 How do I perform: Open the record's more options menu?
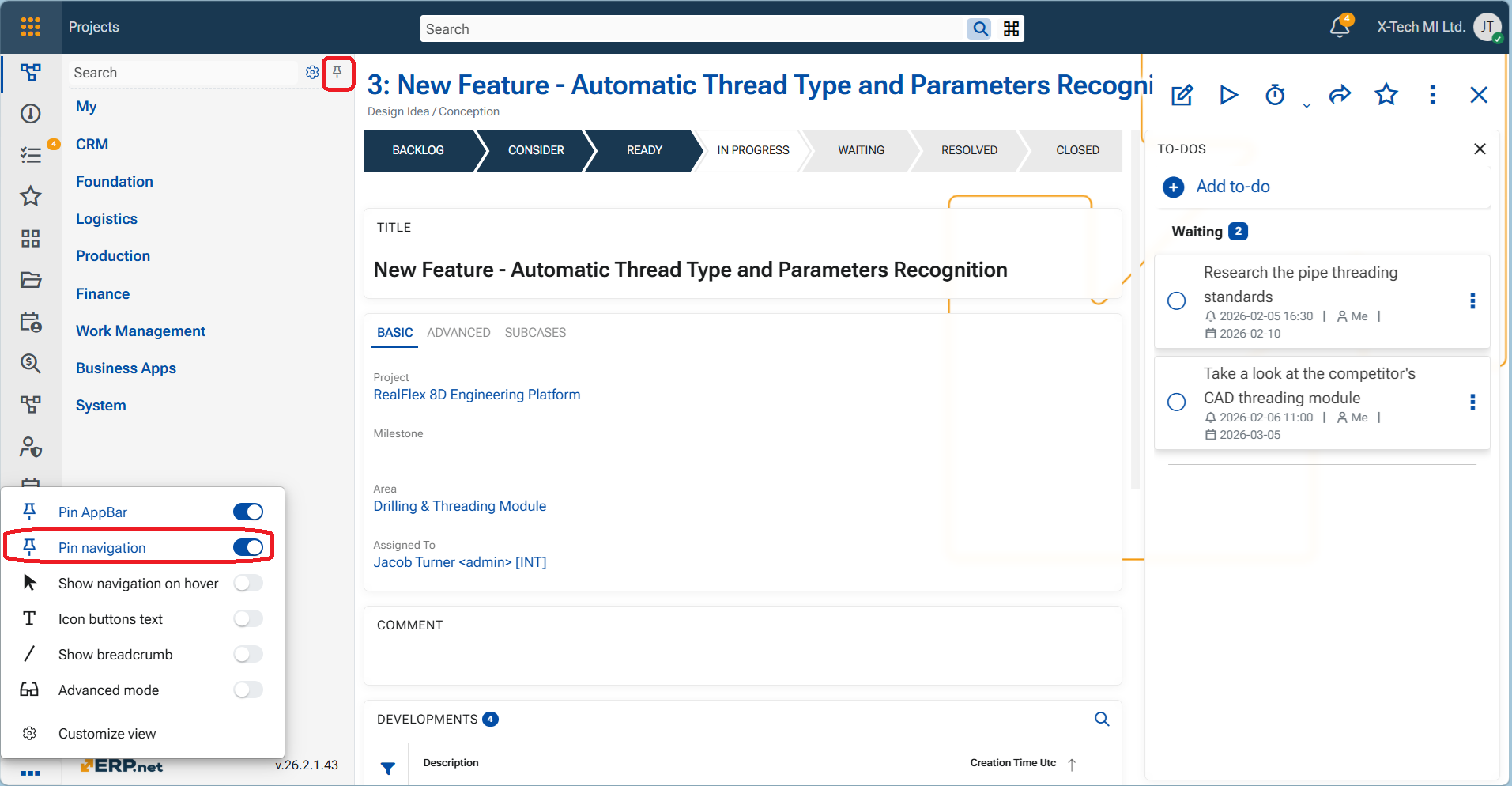1432,96
